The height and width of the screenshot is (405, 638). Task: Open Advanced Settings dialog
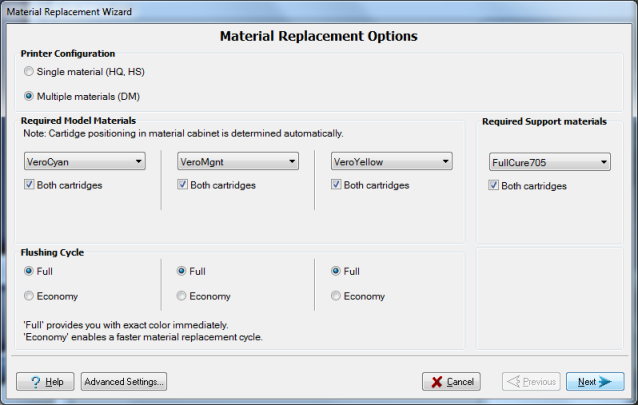(x=124, y=382)
